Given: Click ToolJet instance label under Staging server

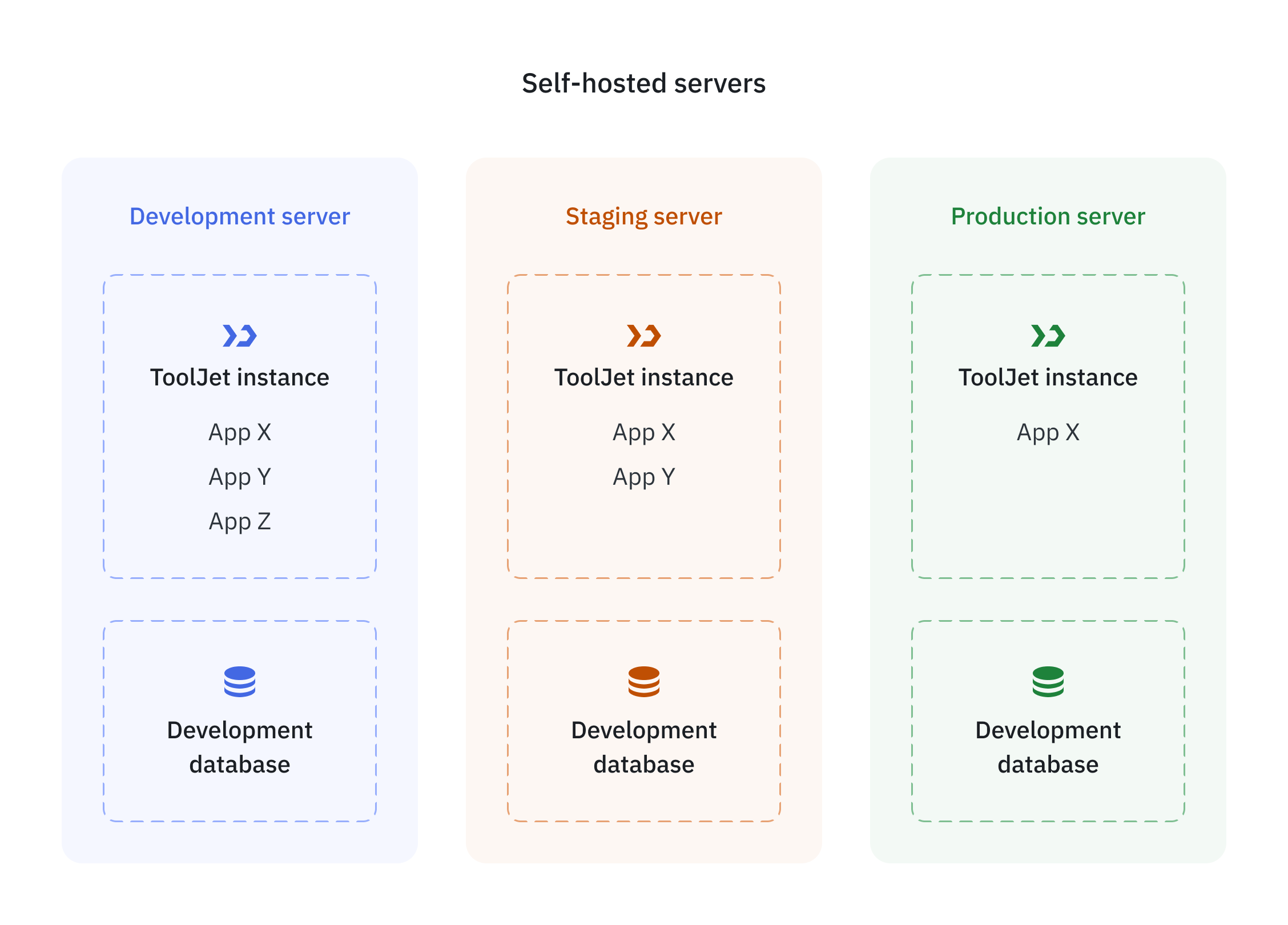Looking at the screenshot, I should [644, 377].
